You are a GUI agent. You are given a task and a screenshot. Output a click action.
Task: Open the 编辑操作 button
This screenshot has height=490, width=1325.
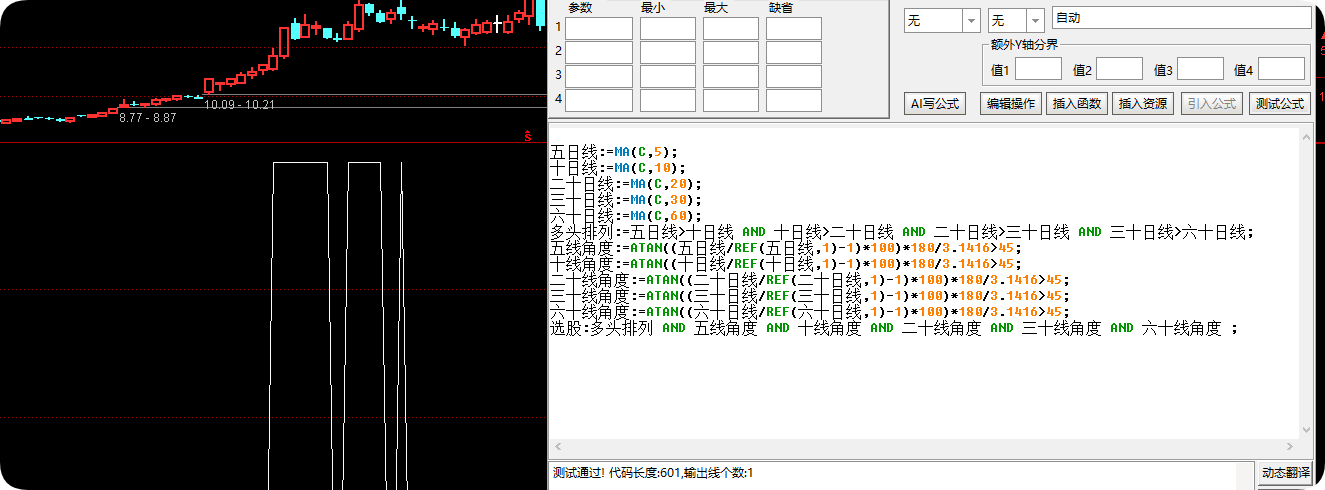[x=1011, y=103]
